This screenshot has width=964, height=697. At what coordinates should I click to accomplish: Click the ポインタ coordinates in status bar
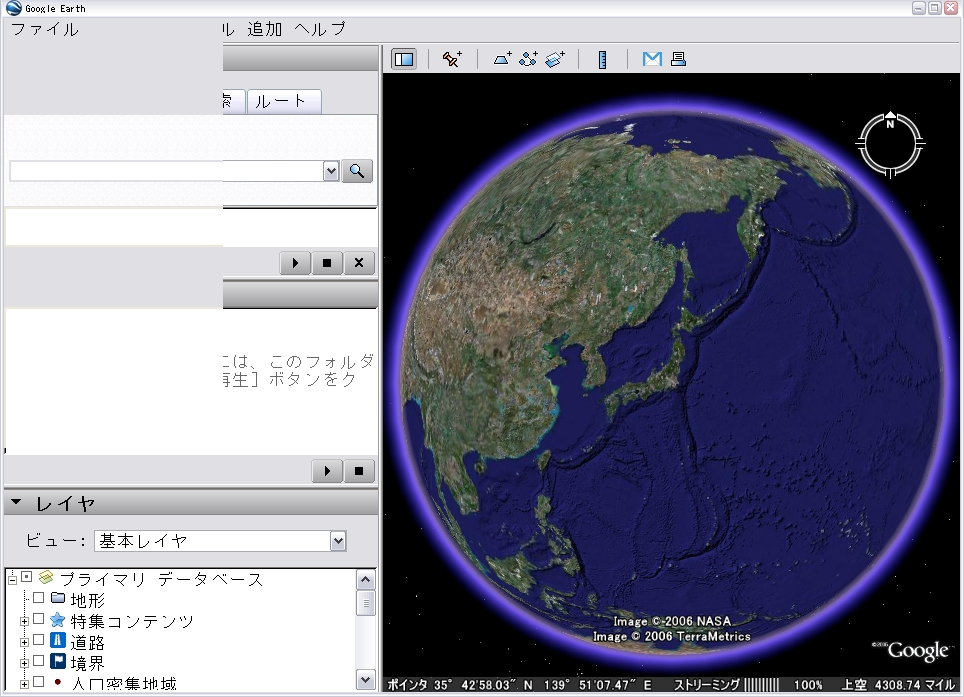pyautogui.click(x=520, y=685)
